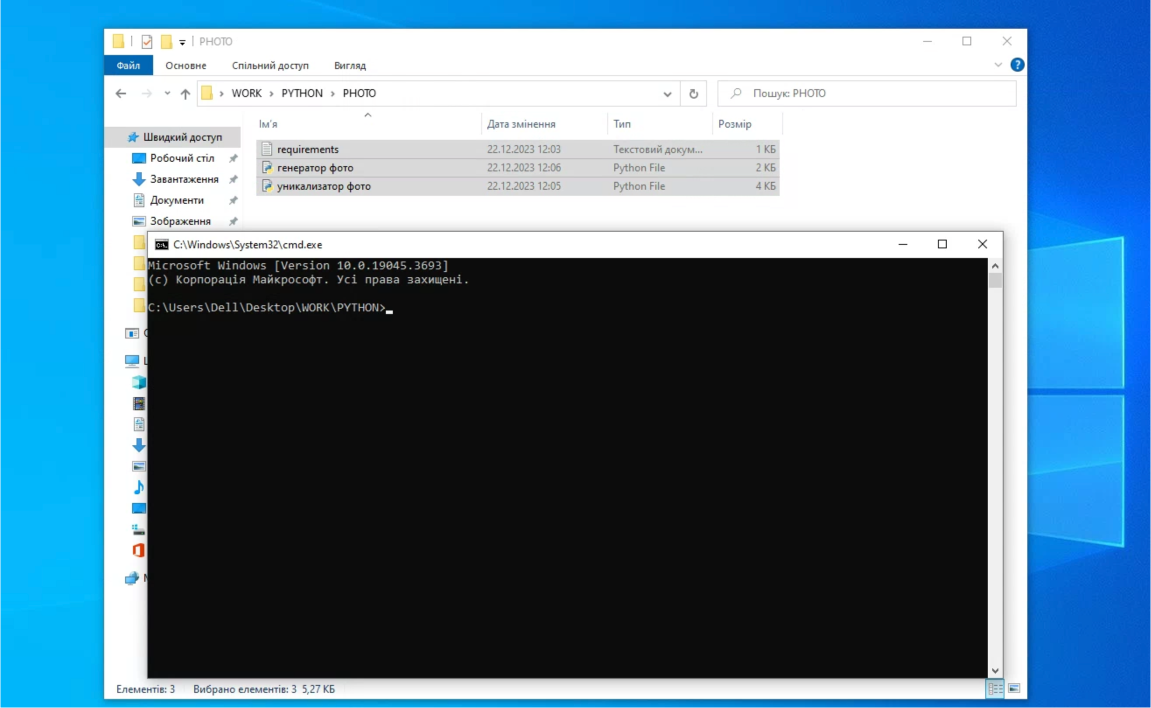
Task: Maximize the cmd.exe window
Action: [943, 244]
